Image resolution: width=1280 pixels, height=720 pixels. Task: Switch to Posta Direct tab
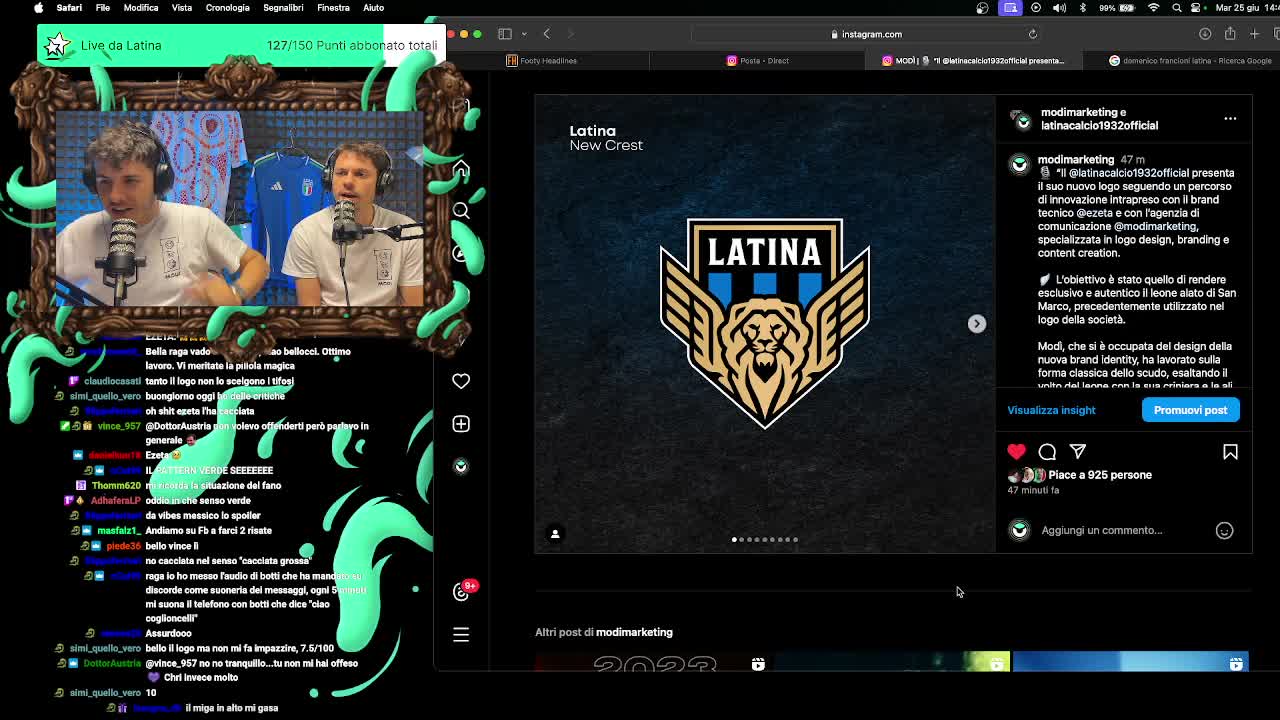click(758, 61)
